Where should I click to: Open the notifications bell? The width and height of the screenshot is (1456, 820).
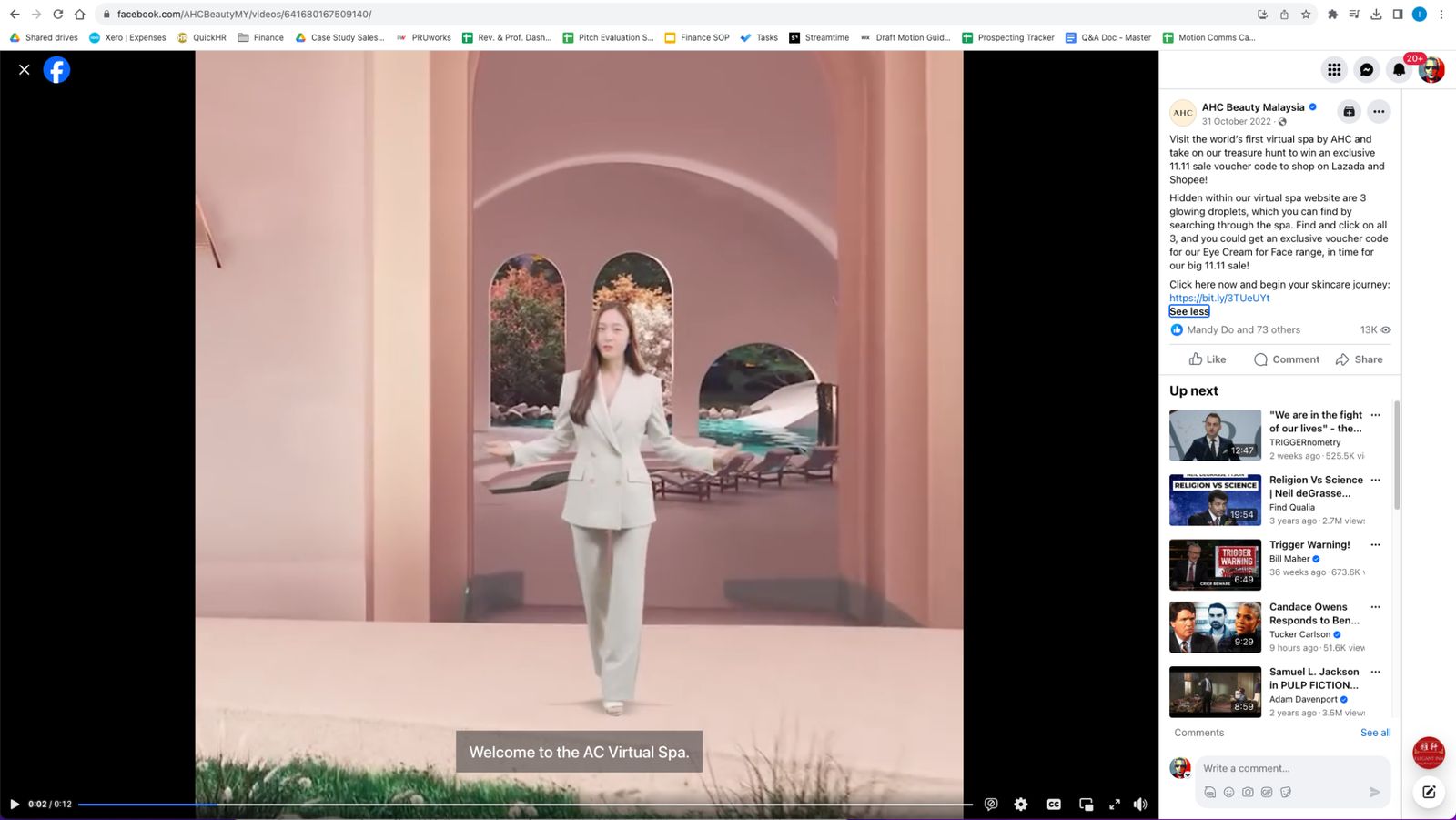tap(1400, 69)
